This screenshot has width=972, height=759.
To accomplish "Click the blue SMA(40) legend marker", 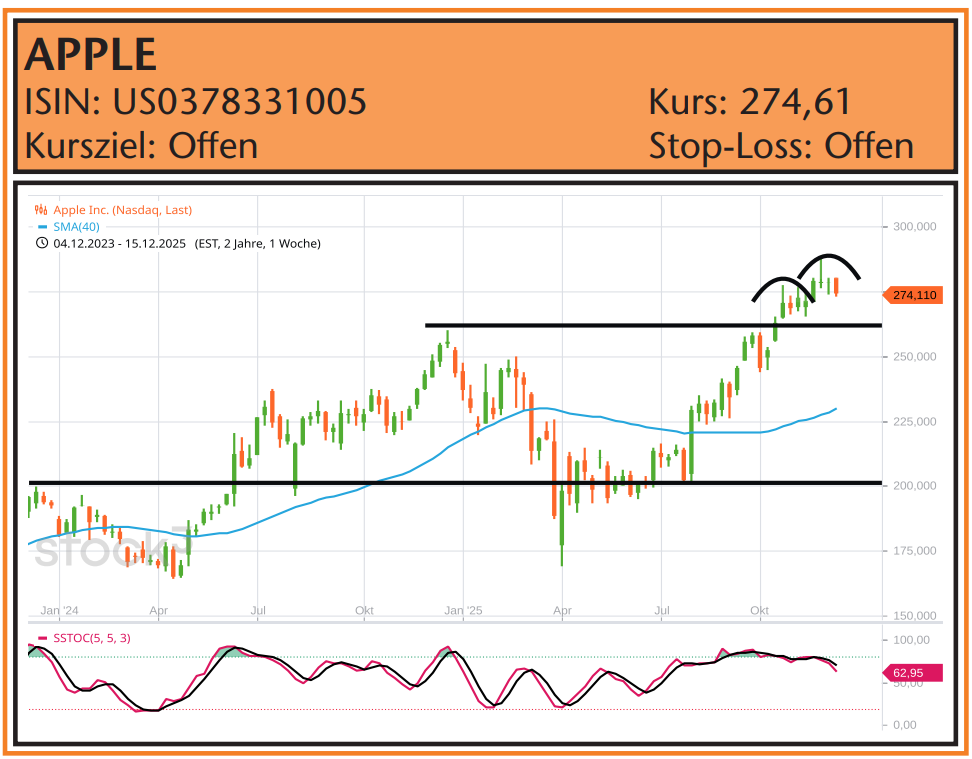I will (x=41, y=227).
